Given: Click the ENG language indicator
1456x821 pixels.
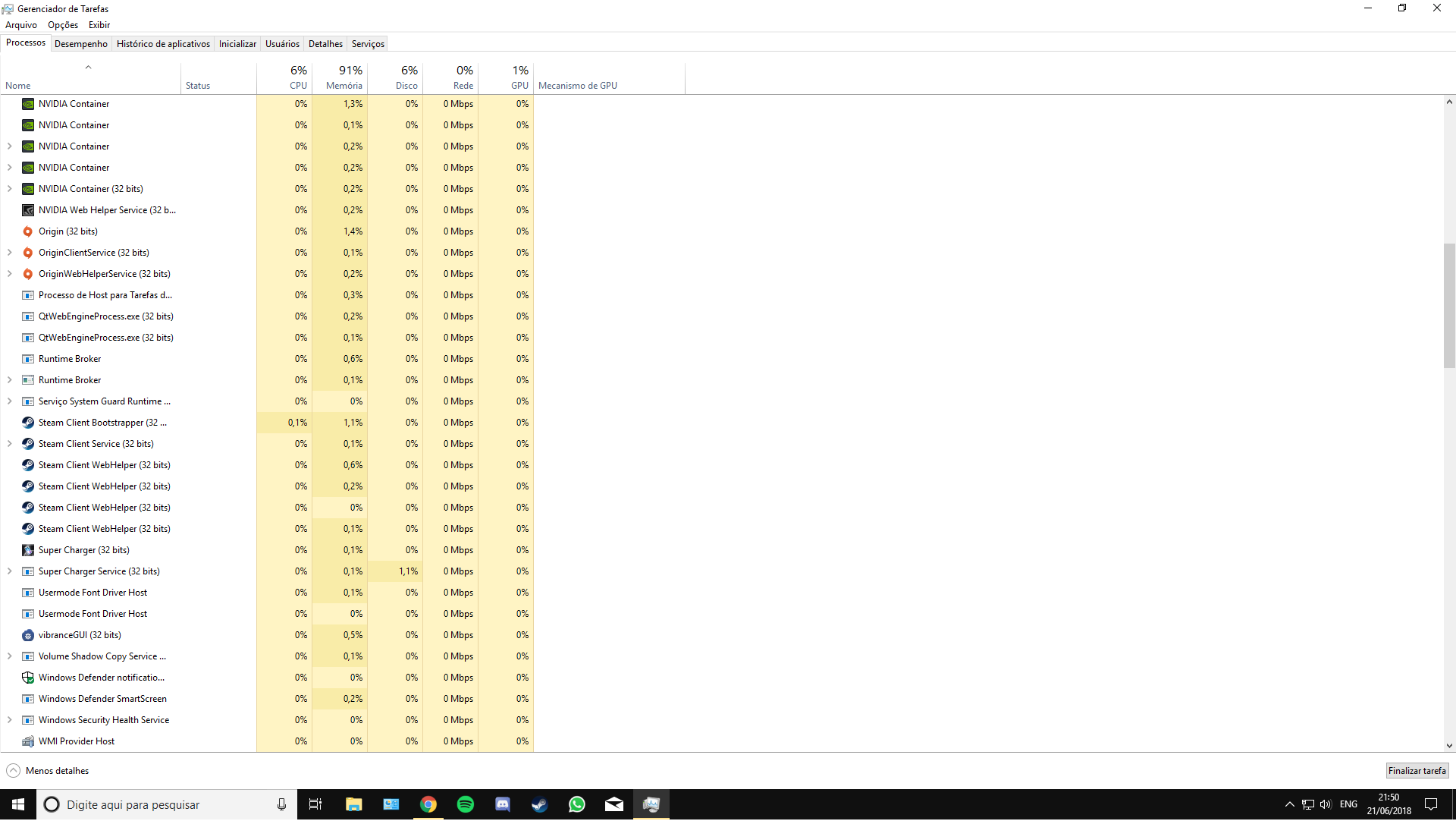Looking at the screenshot, I should click(x=1348, y=804).
